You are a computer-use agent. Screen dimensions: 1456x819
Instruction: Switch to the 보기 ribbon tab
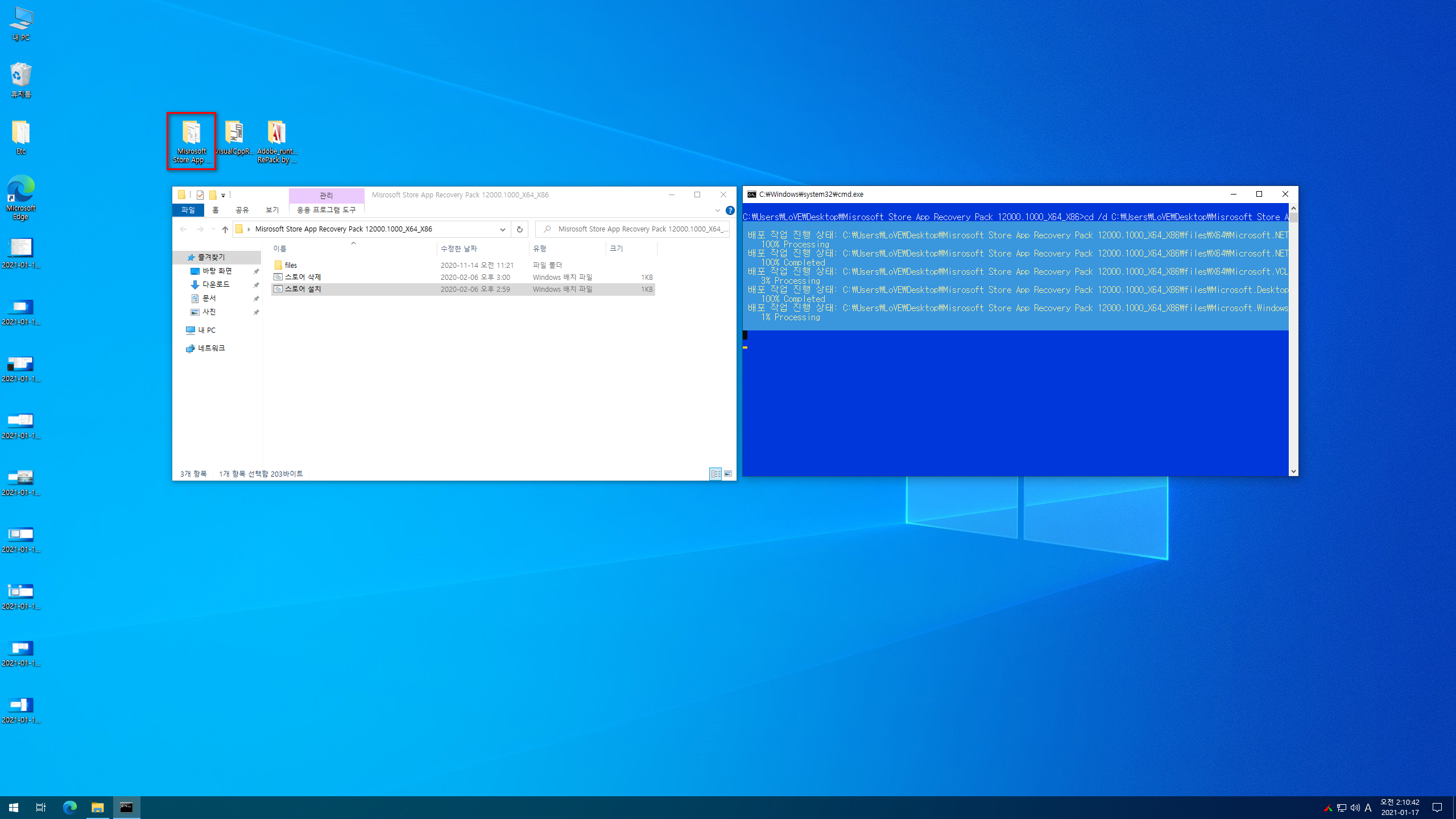272,210
